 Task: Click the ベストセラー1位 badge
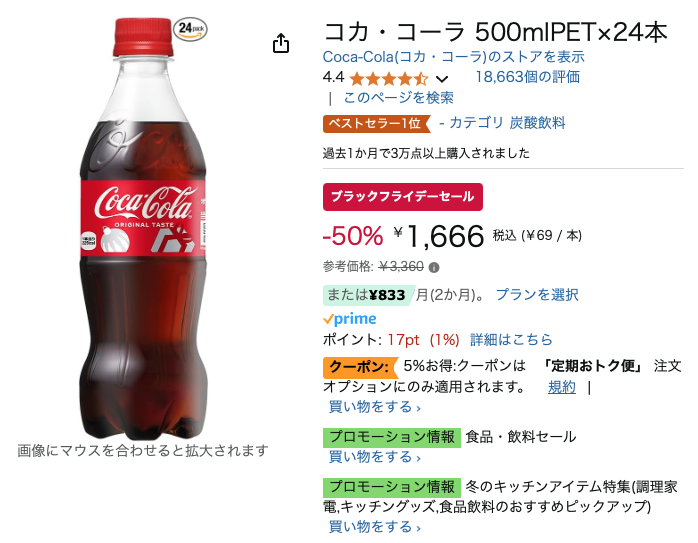click(x=376, y=124)
